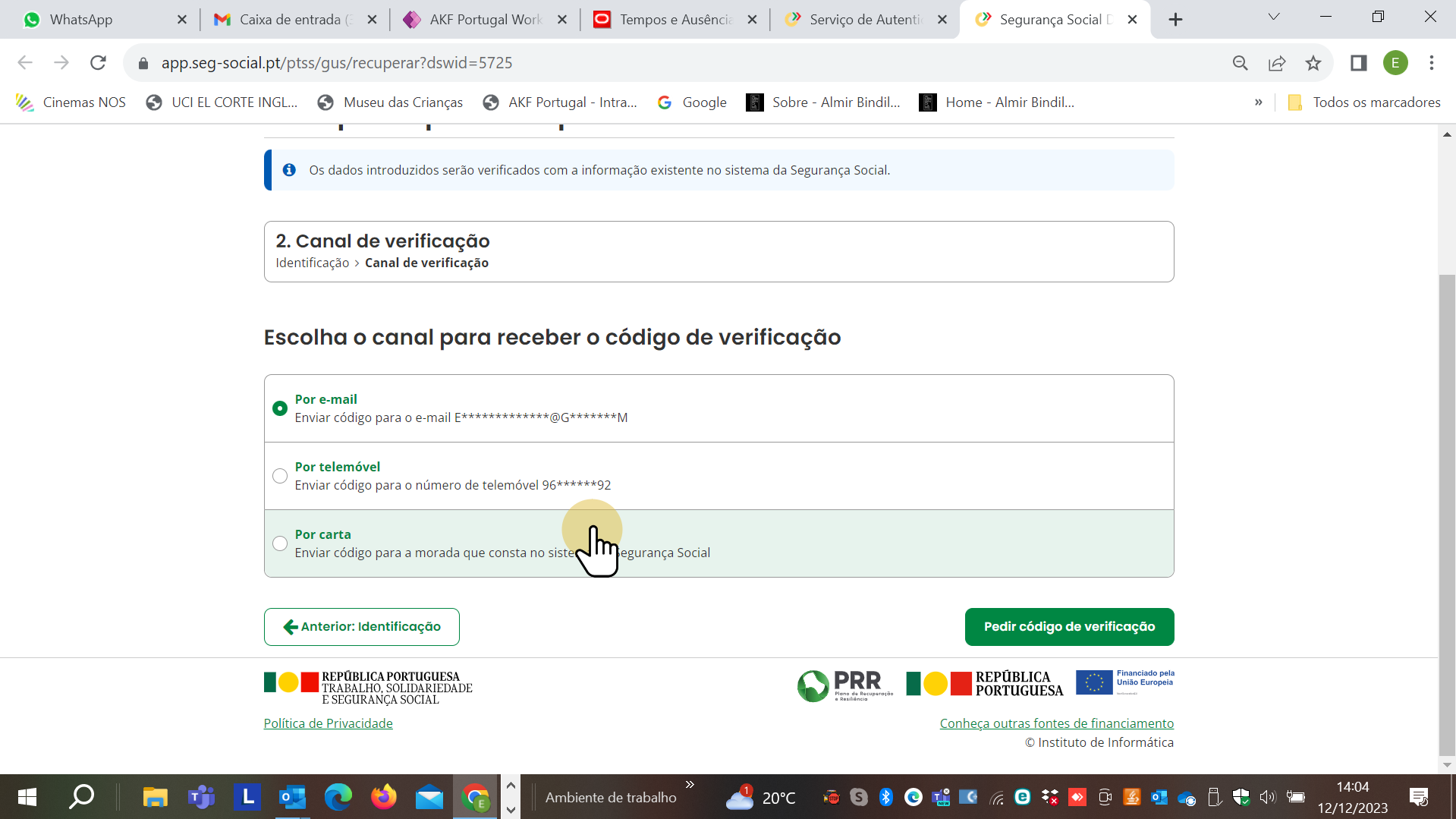Select the Por e-mail verification option
This screenshot has width=1456, height=819.
pyautogui.click(x=279, y=408)
